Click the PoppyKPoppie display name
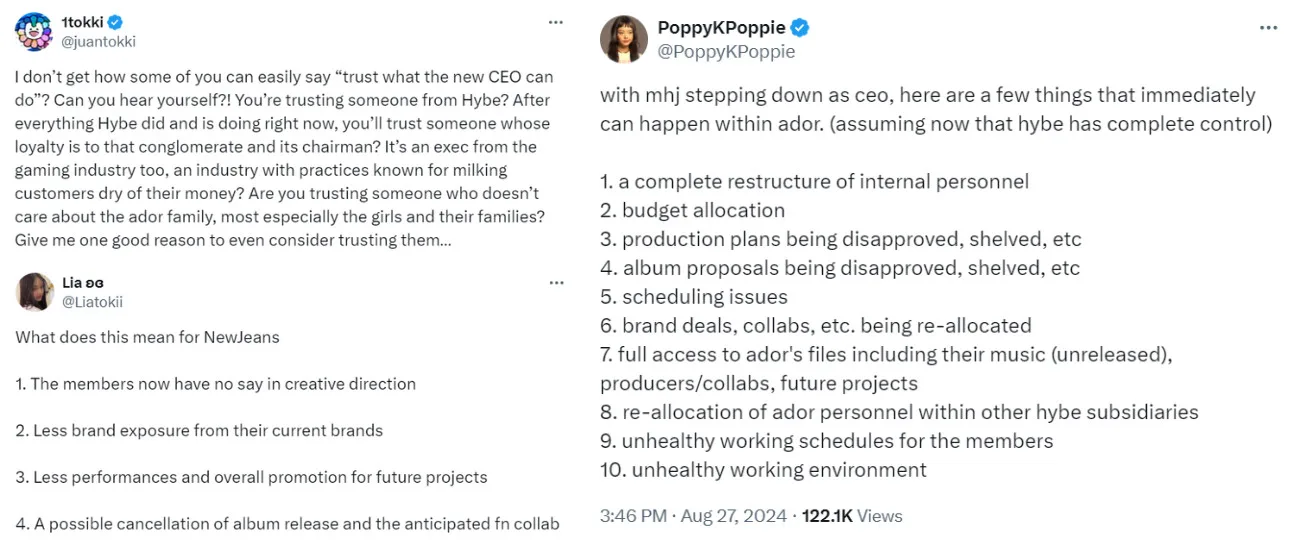1300x545 pixels. pyautogui.click(x=721, y=28)
